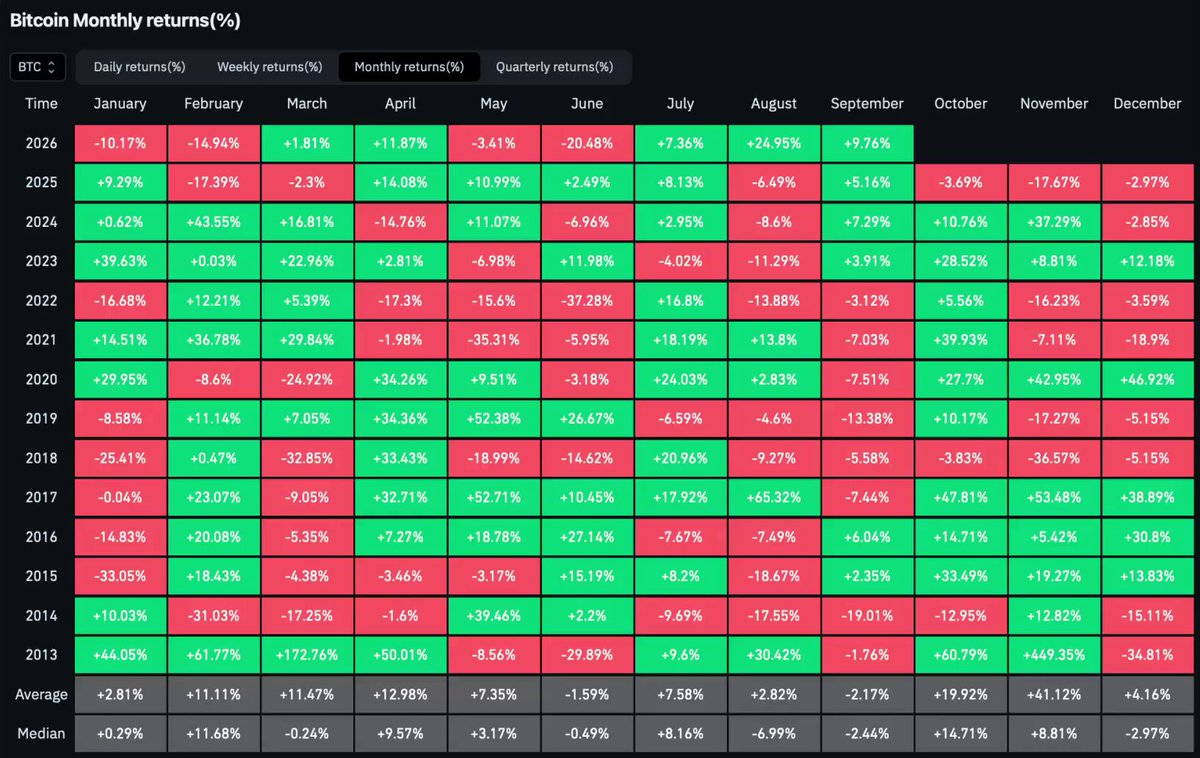Image resolution: width=1200 pixels, height=758 pixels.
Task: Click the May column header
Action: coord(493,103)
